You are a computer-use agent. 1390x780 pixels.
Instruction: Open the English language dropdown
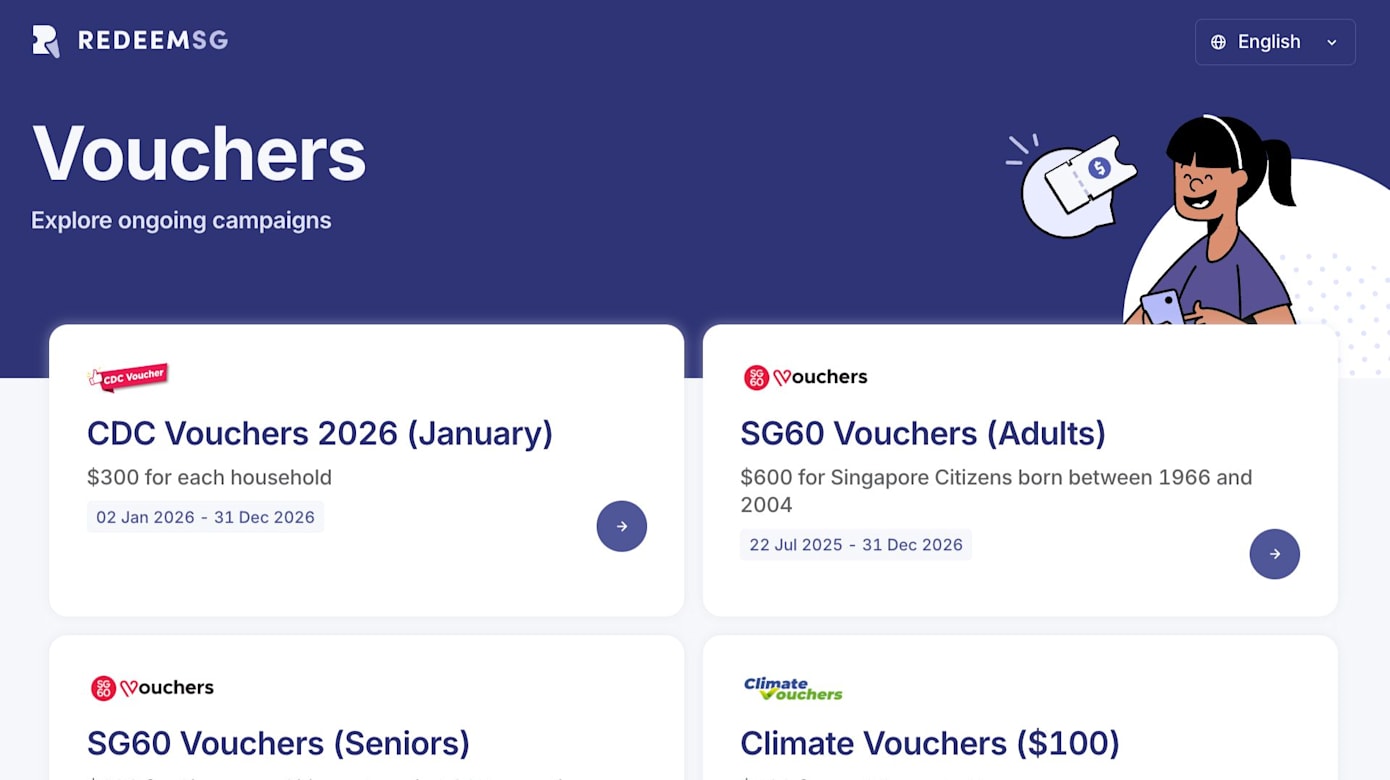click(1269, 42)
